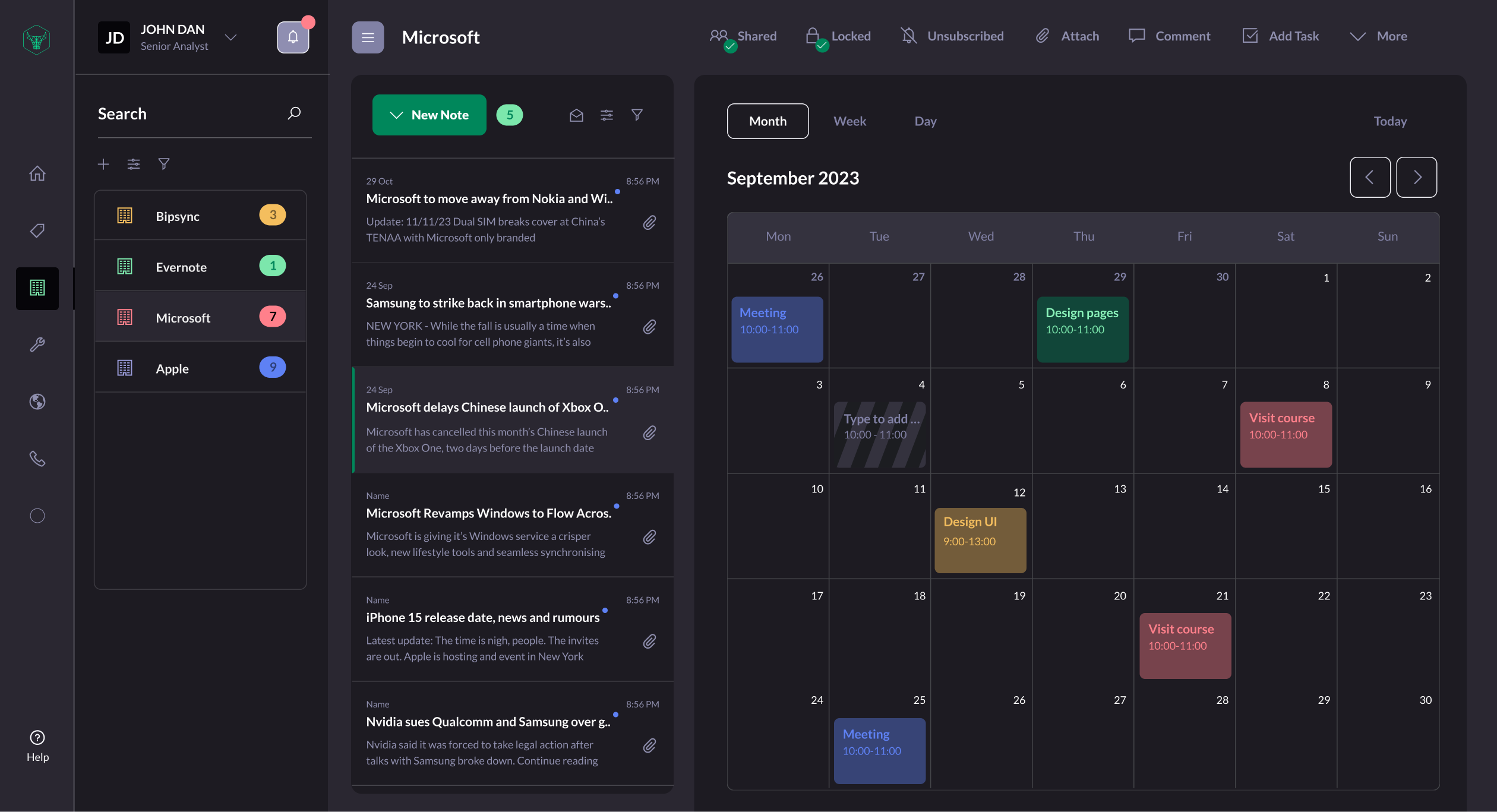
Task: Select Apple in the company list
Action: coord(200,368)
